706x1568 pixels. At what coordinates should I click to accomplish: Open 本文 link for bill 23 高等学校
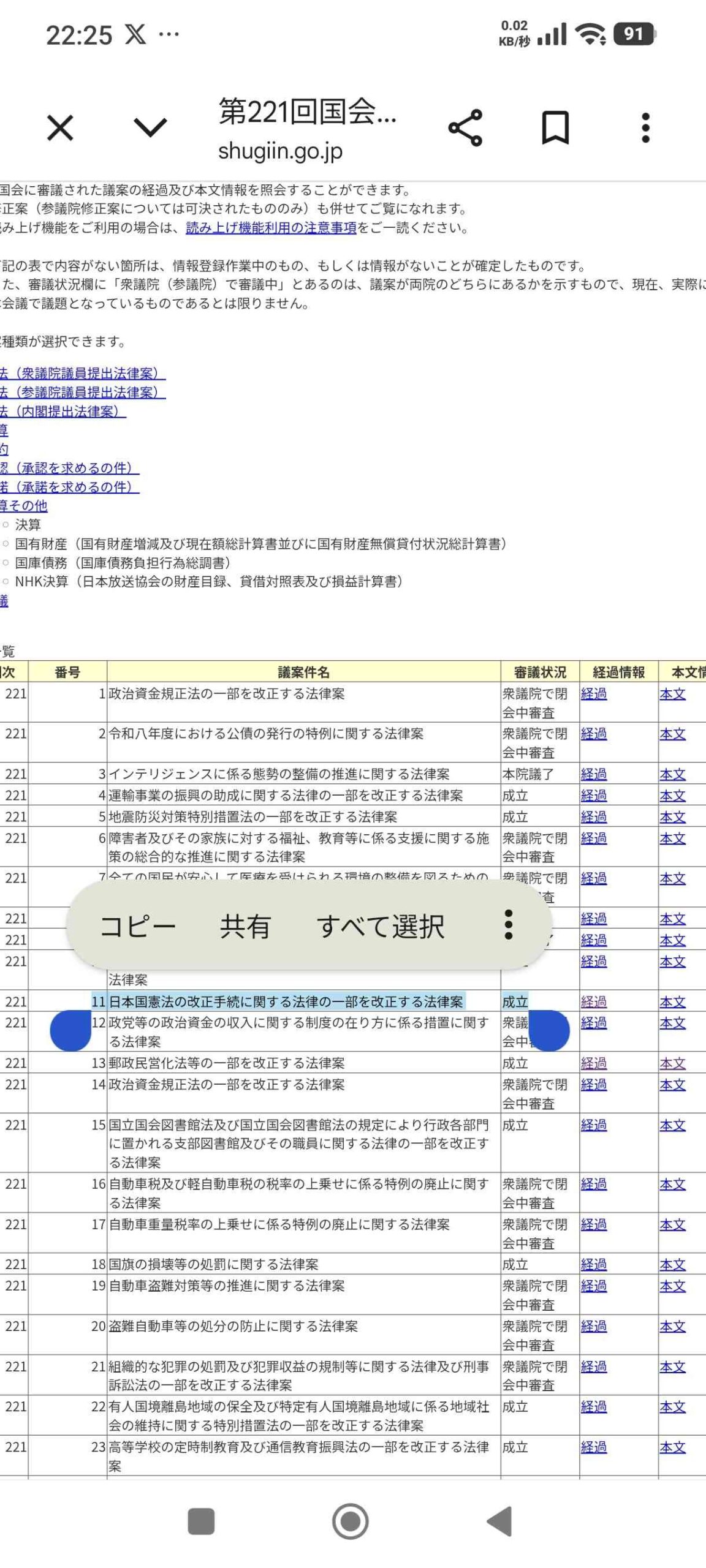(673, 1447)
